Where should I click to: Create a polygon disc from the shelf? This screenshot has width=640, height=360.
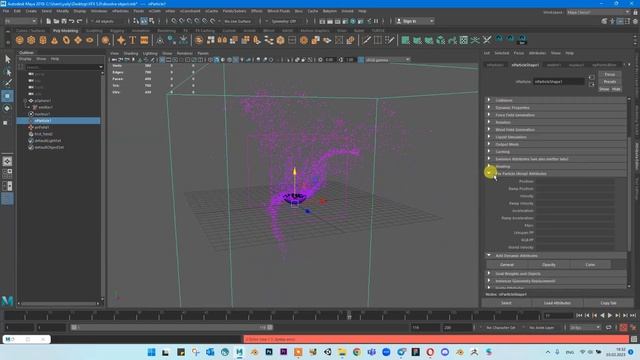(89, 40)
